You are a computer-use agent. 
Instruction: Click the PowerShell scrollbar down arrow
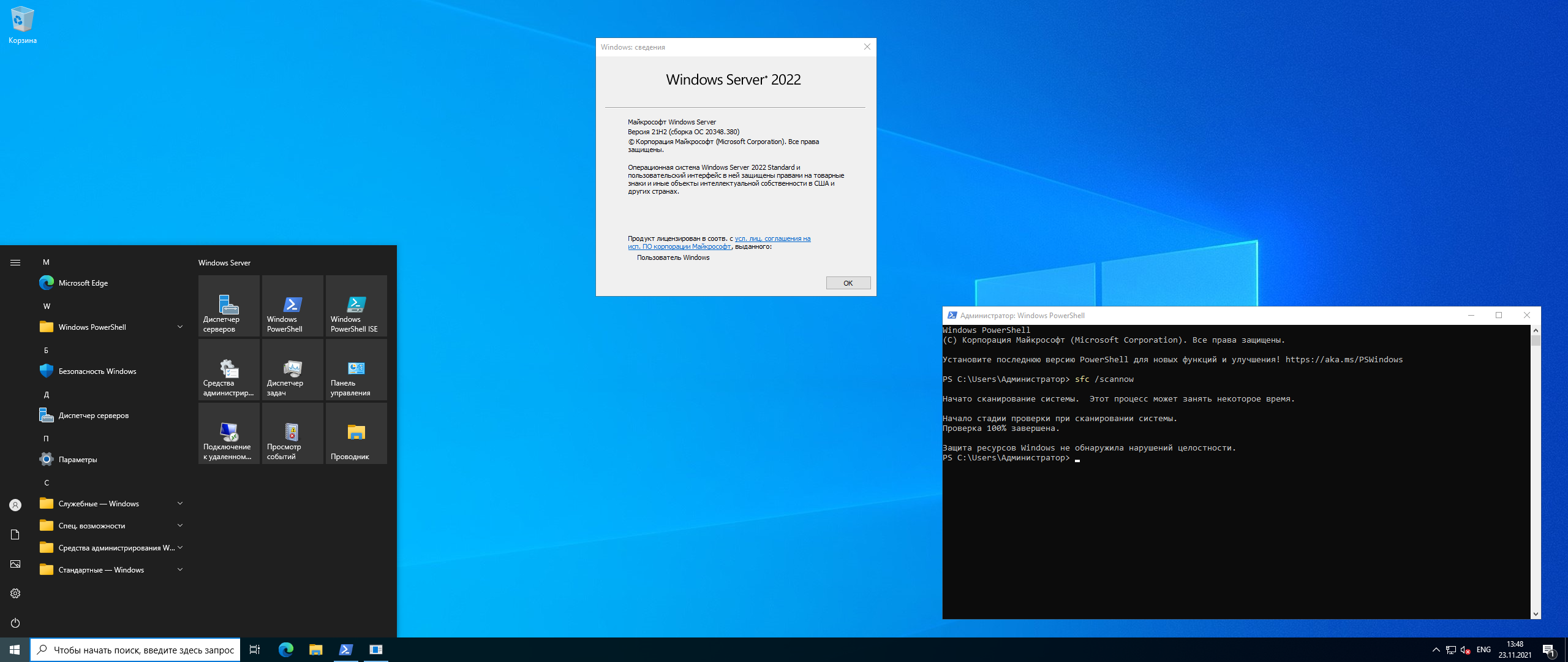tap(1536, 614)
